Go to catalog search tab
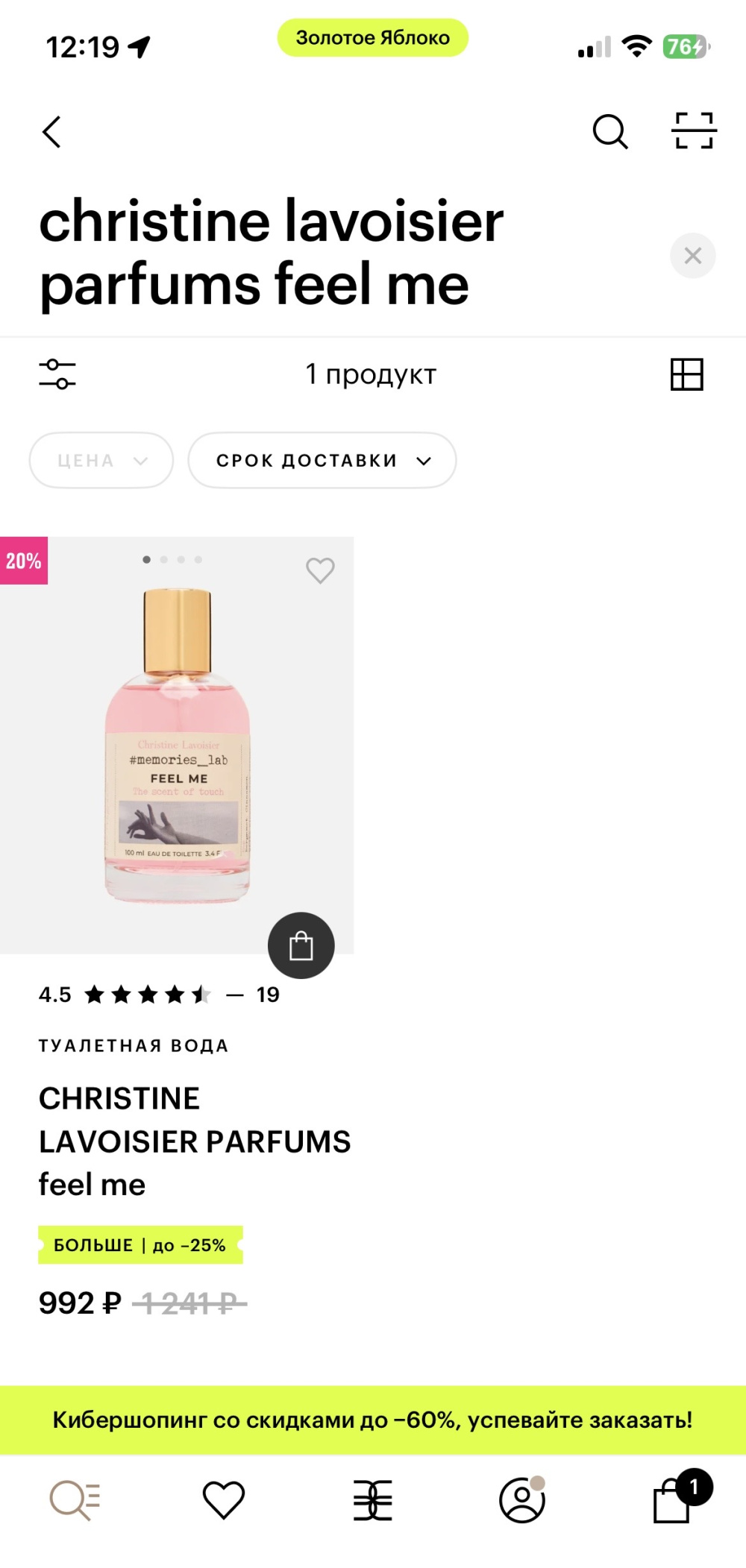The width and height of the screenshot is (746, 1568). click(75, 1500)
